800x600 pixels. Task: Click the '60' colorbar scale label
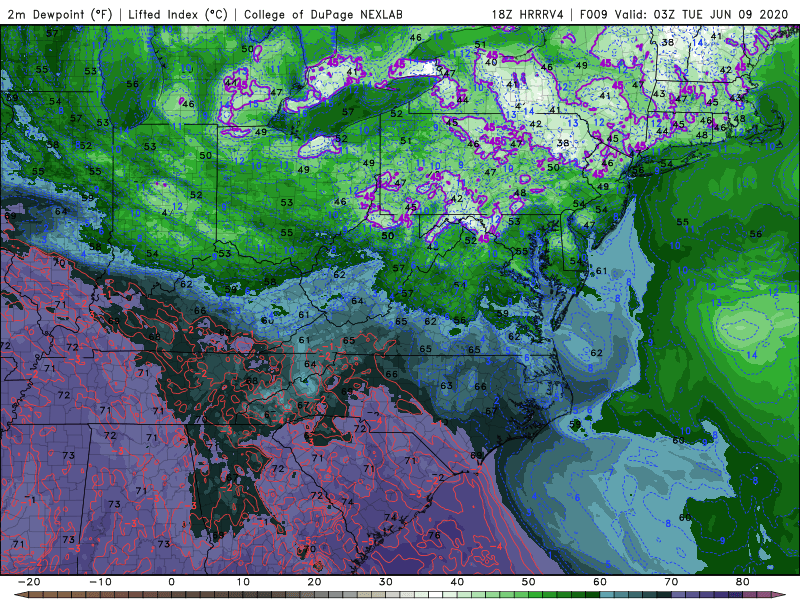pyautogui.click(x=600, y=582)
